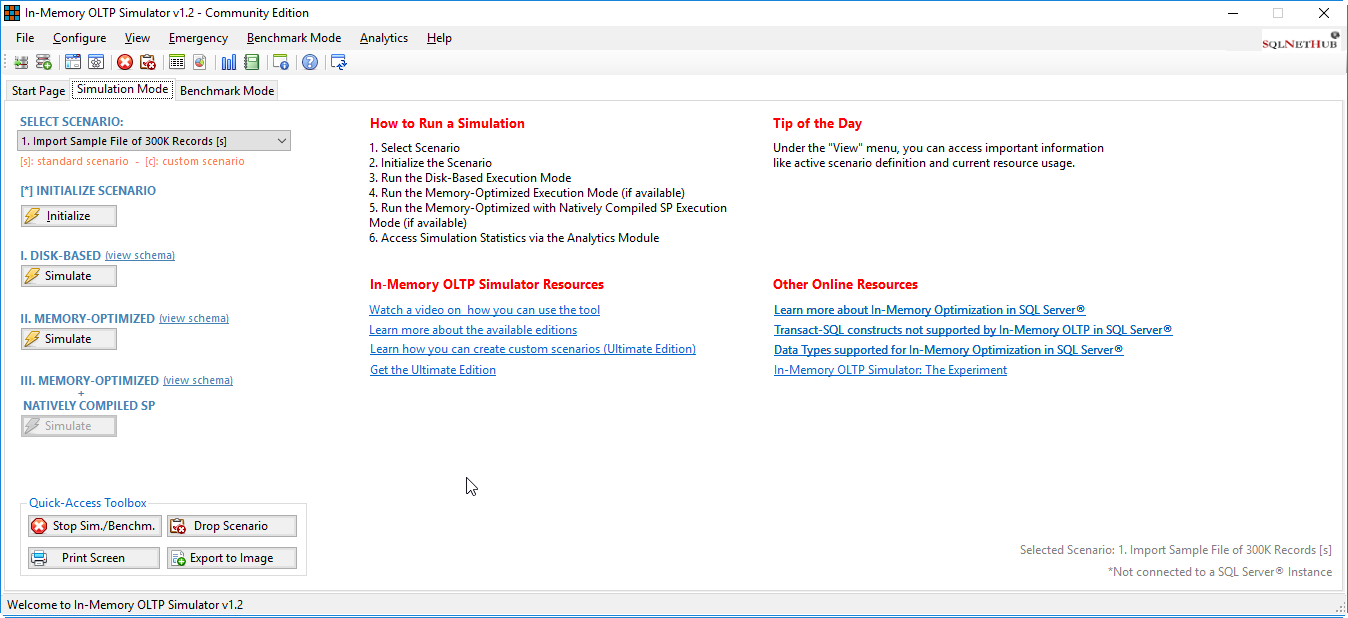
Task: Click the window with refresh arrows toolbar icon
Action: click(x=339, y=62)
